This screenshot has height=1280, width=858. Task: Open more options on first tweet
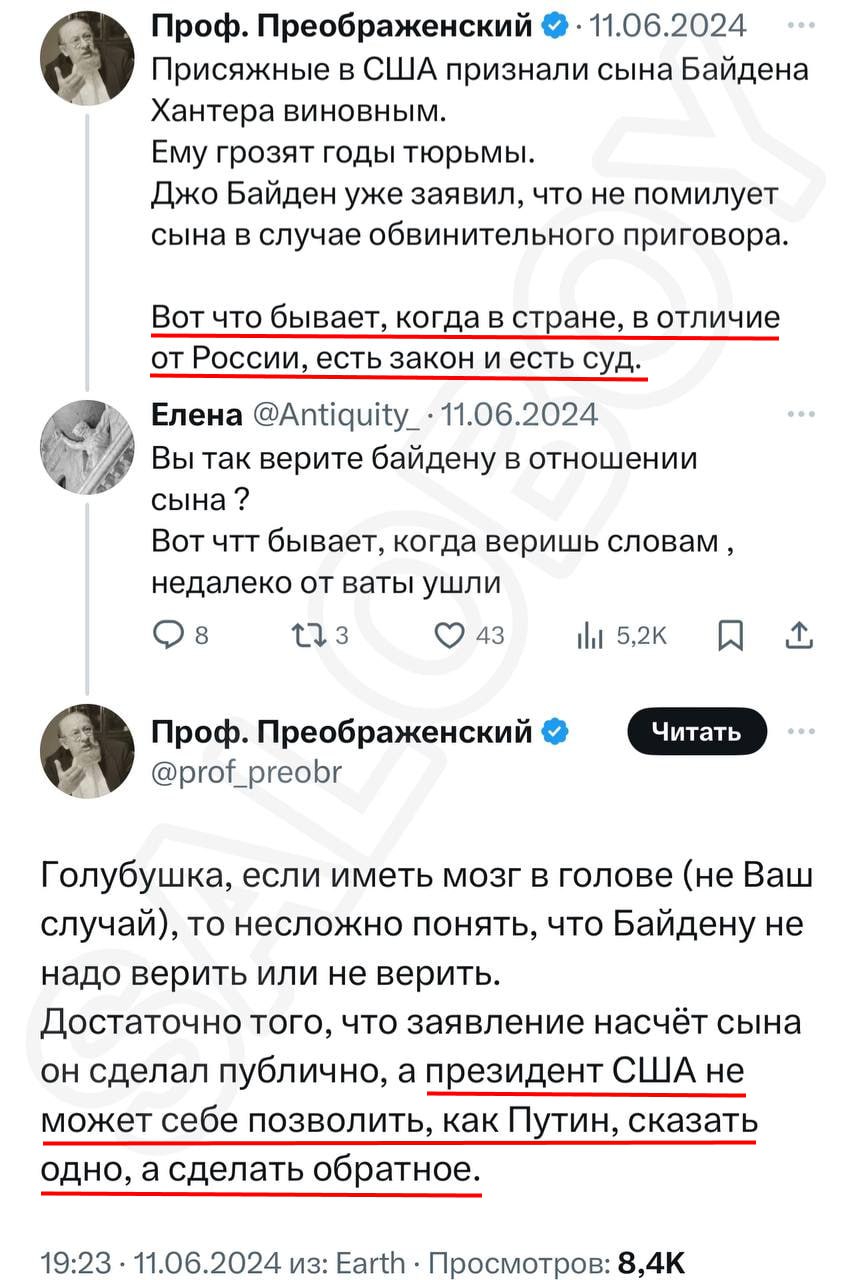pos(800,25)
